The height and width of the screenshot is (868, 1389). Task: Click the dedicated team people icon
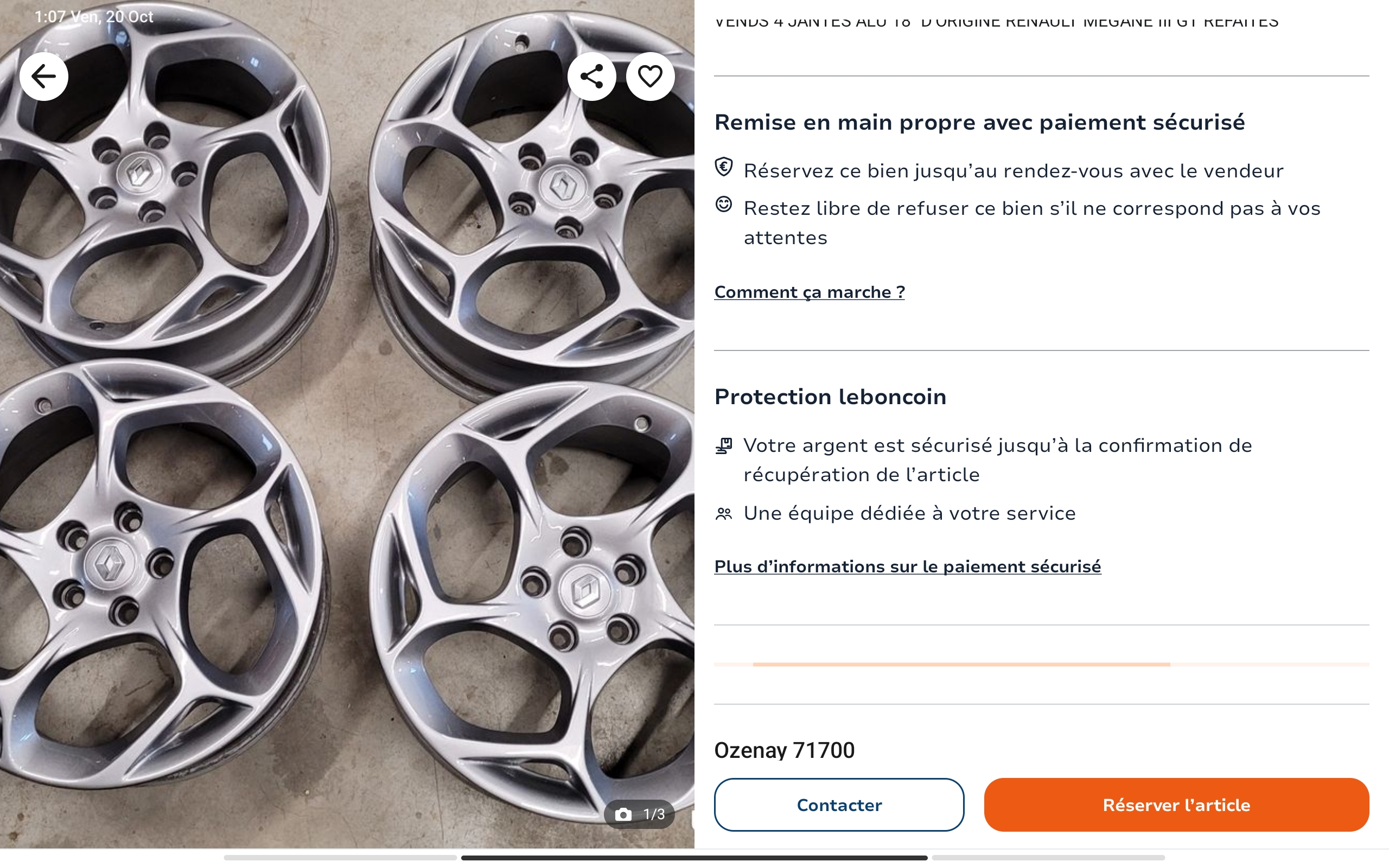(724, 513)
